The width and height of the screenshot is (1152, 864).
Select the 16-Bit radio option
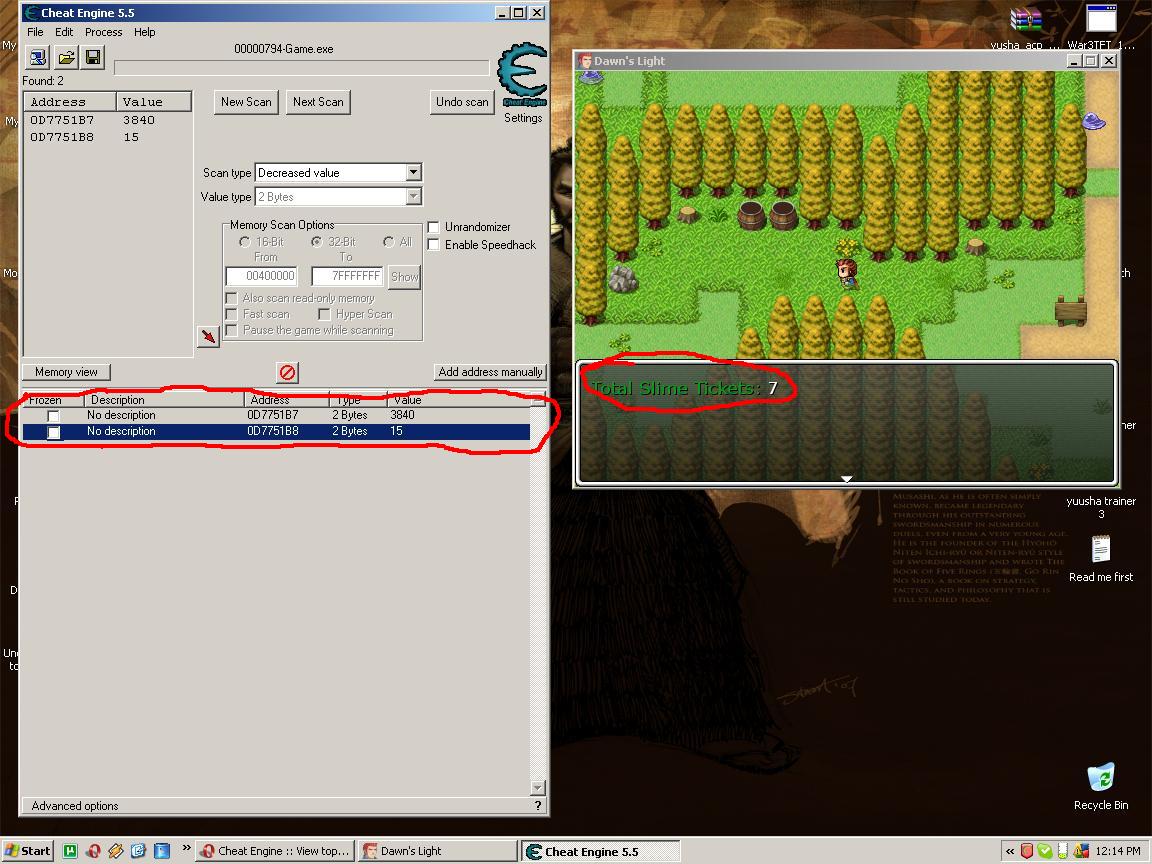(x=245, y=242)
